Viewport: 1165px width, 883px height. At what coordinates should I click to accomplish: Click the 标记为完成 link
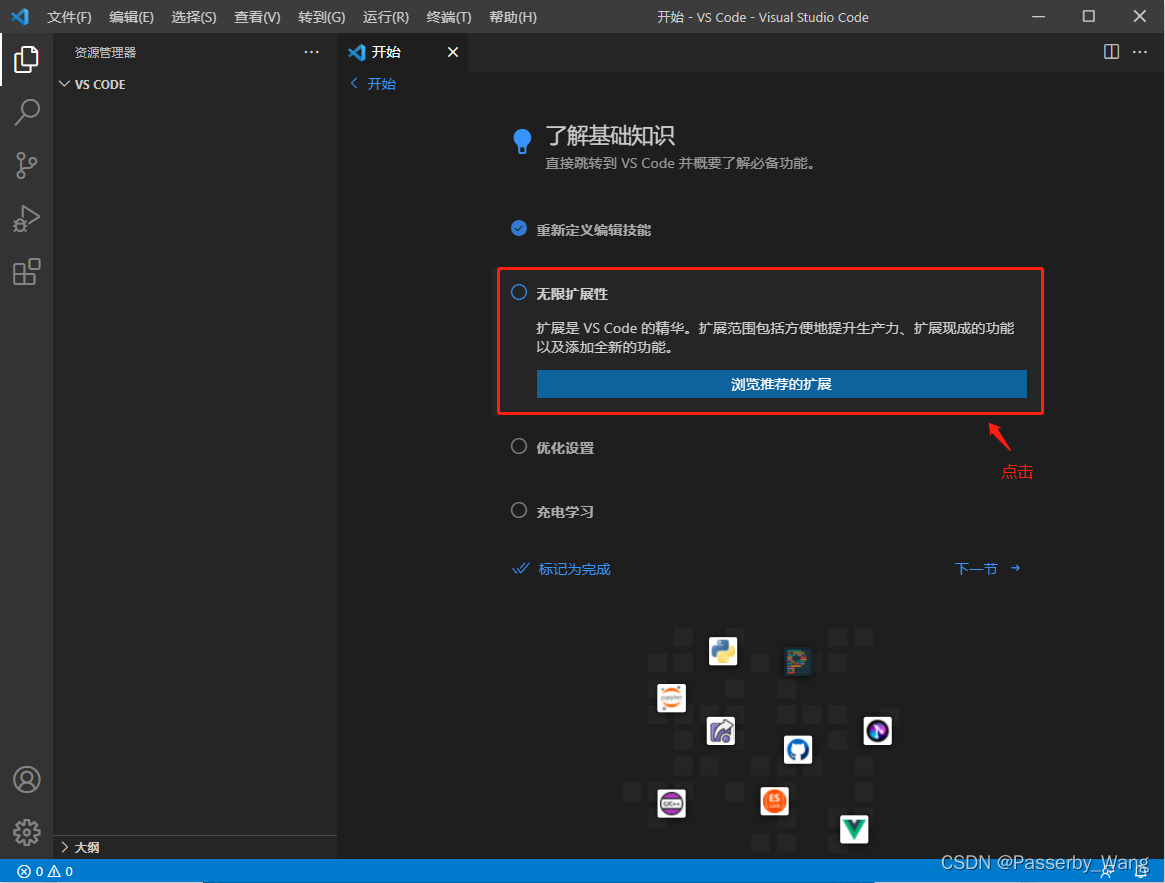(x=561, y=569)
